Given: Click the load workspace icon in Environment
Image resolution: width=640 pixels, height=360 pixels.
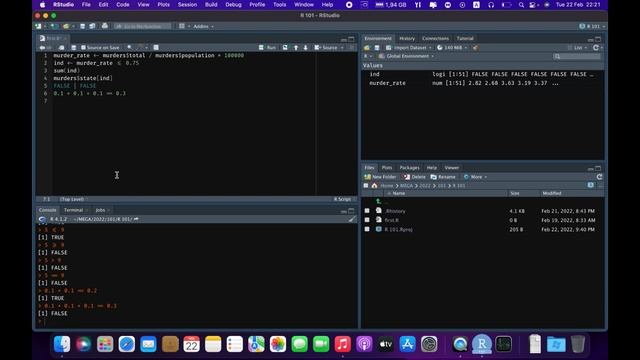Looking at the screenshot, I should 367,48.
